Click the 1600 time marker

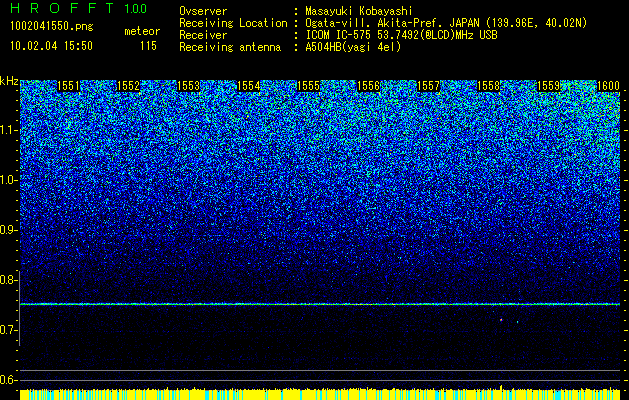point(609,86)
